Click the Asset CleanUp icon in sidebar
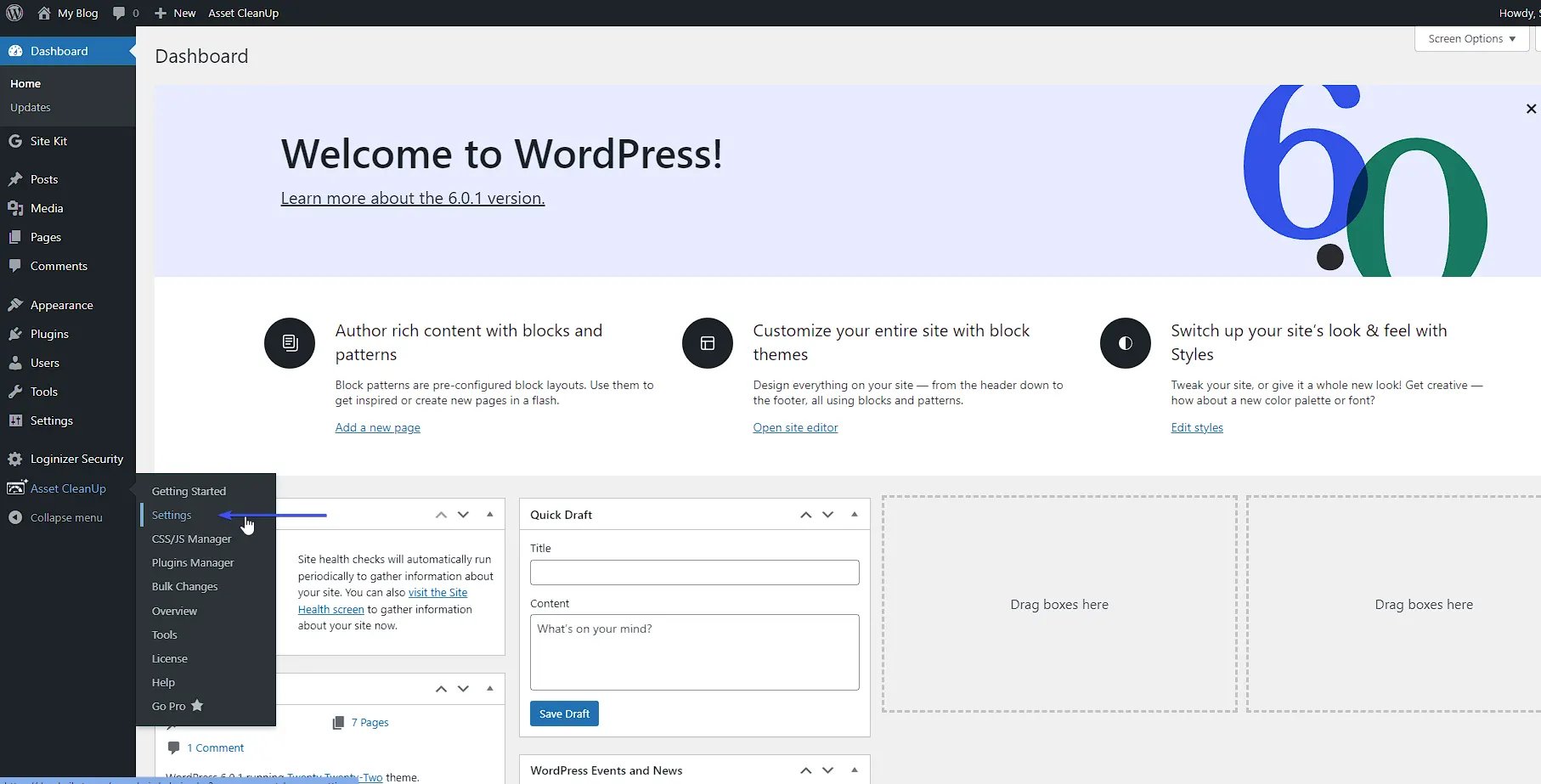This screenshot has width=1541, height=784. 16,488
